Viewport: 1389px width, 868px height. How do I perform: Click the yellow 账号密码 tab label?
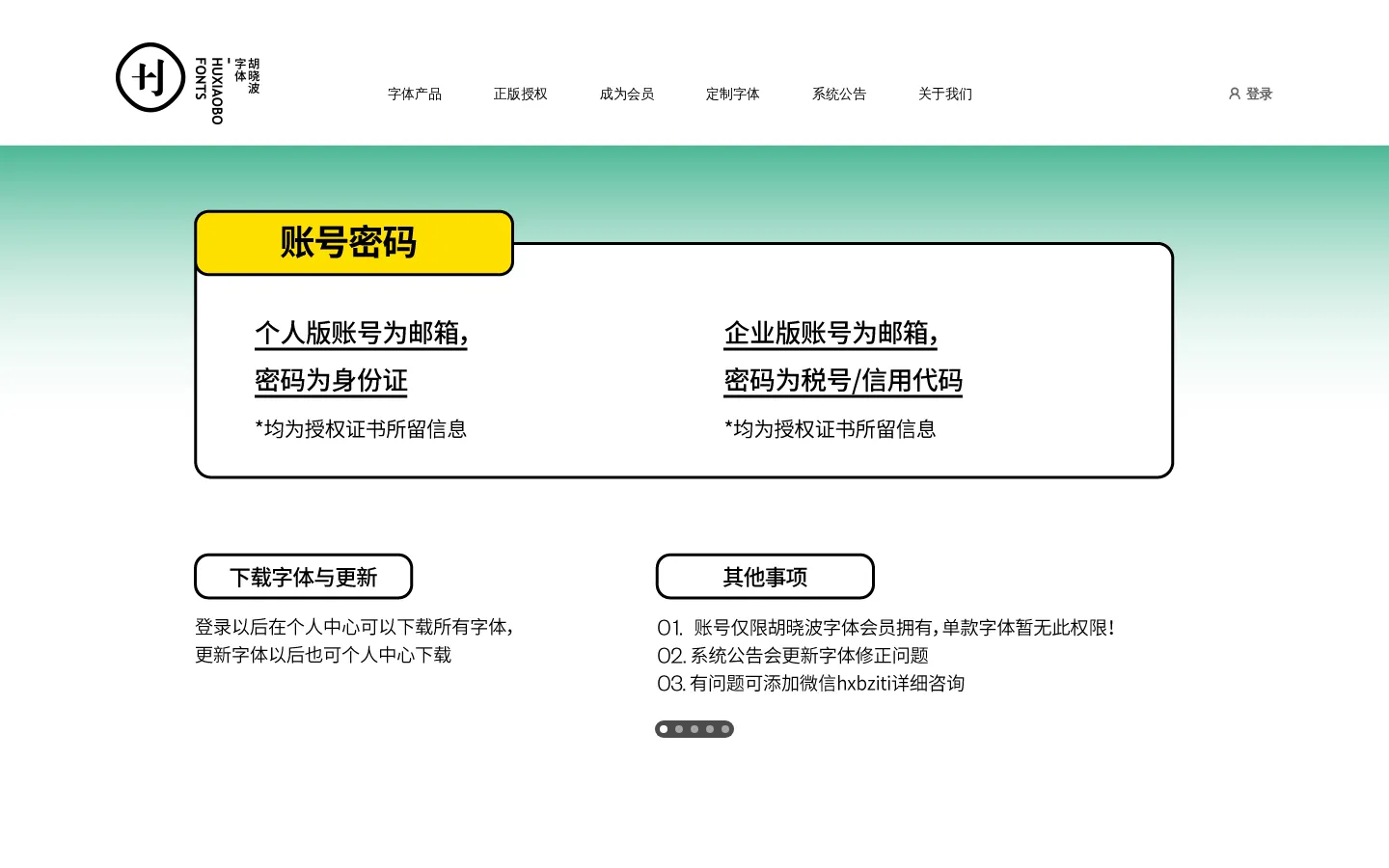[354, 243]
